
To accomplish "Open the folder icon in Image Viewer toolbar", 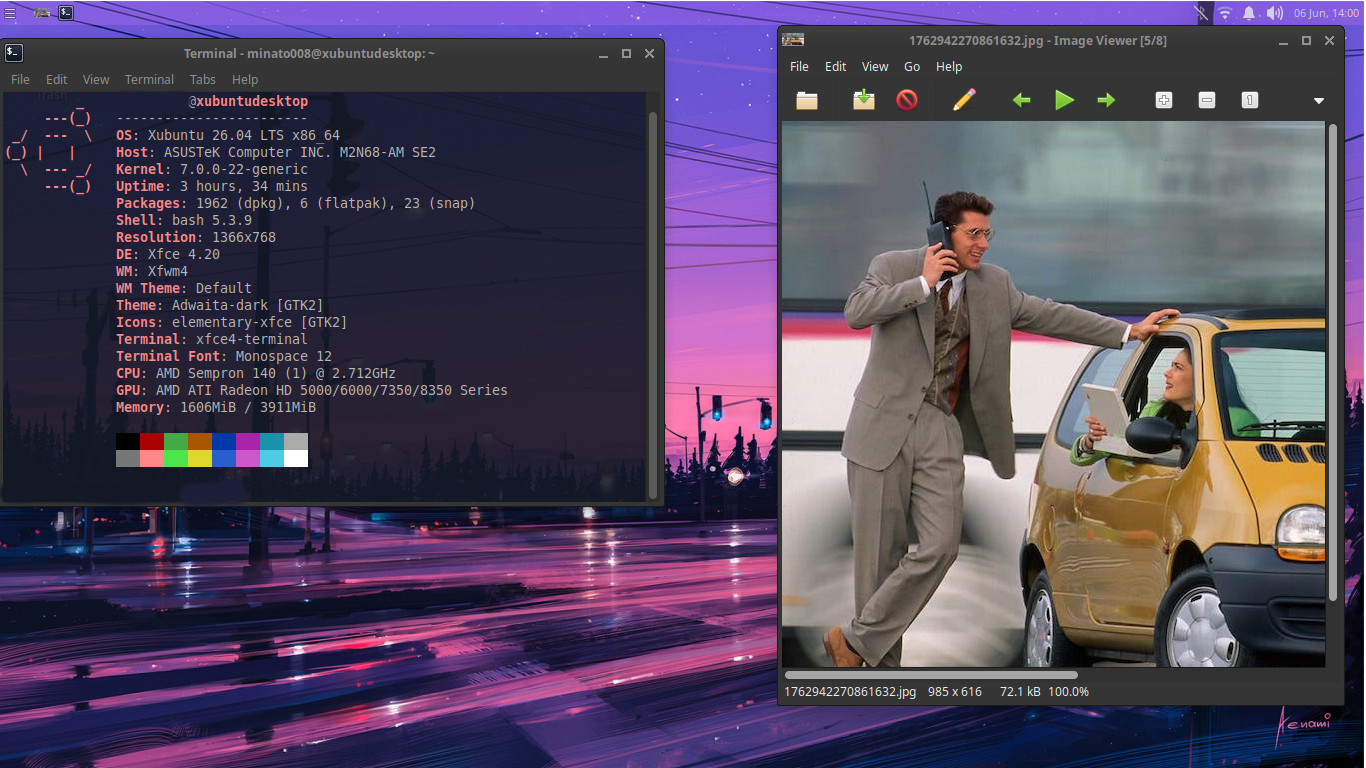I will pos(807,100).
